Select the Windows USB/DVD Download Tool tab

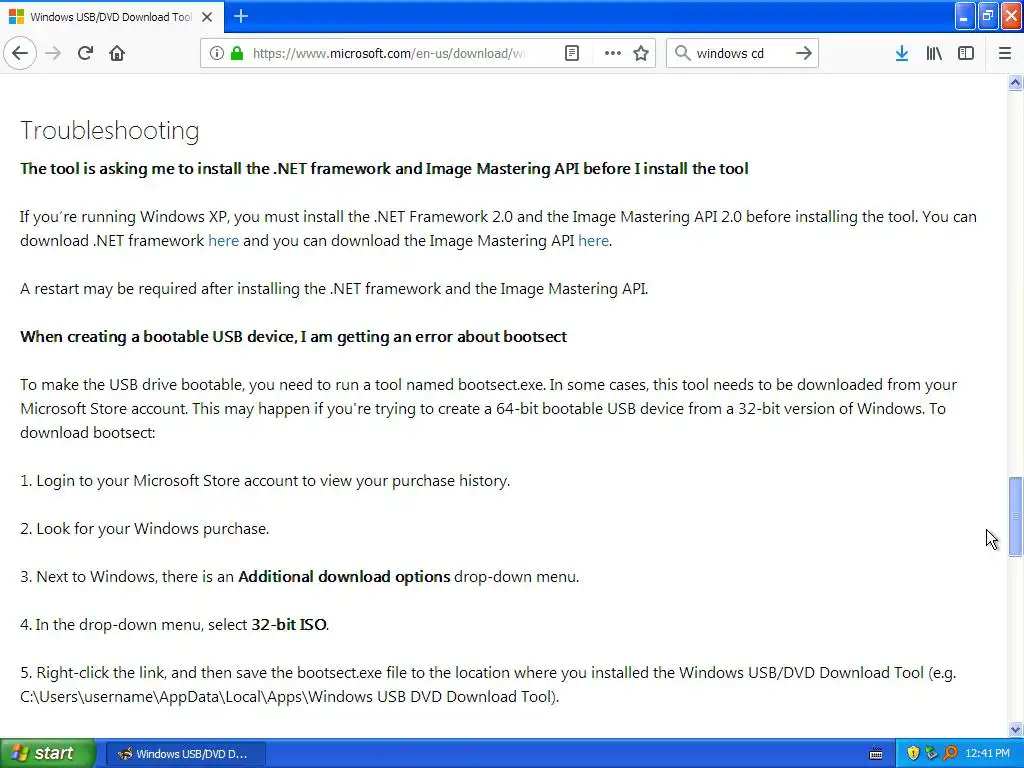pyautogui.click(x=111, y=17)
